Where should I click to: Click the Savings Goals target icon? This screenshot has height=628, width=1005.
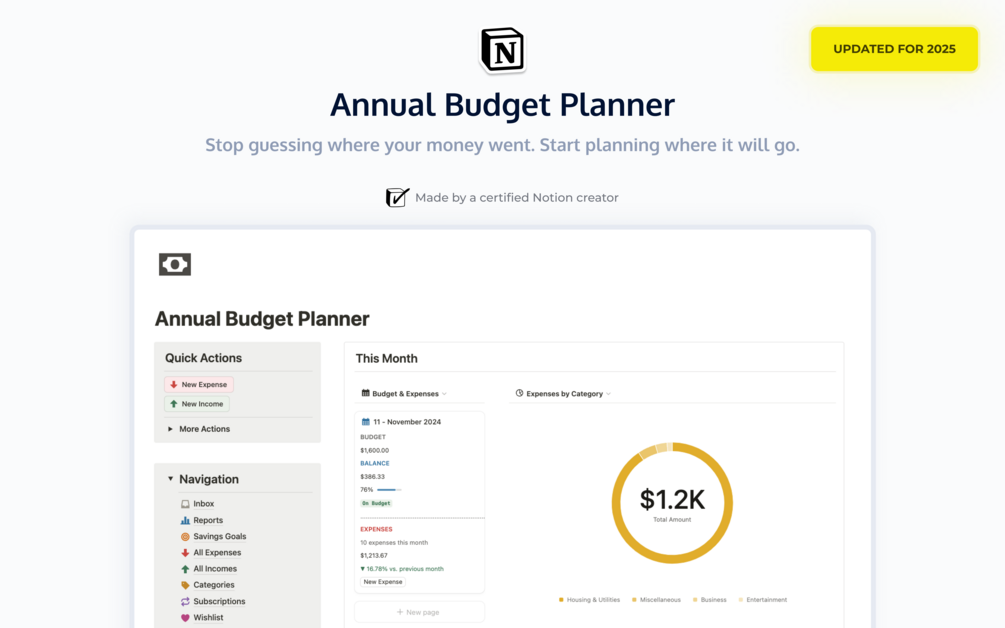[185, 537]
